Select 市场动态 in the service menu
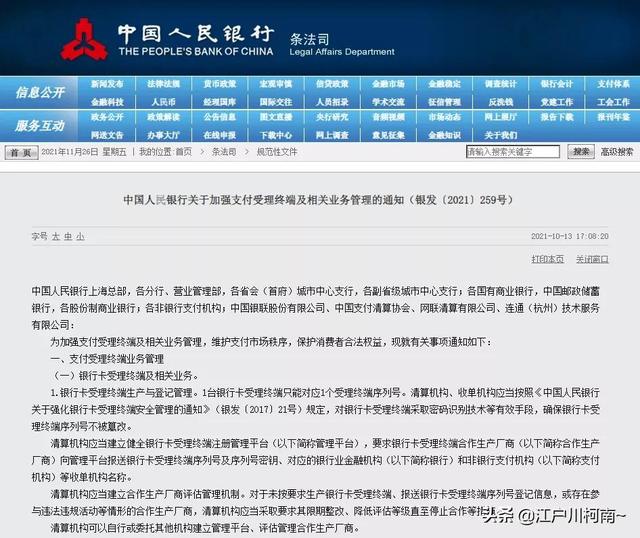This screenshot has width=640, height=538. [444, 117]
